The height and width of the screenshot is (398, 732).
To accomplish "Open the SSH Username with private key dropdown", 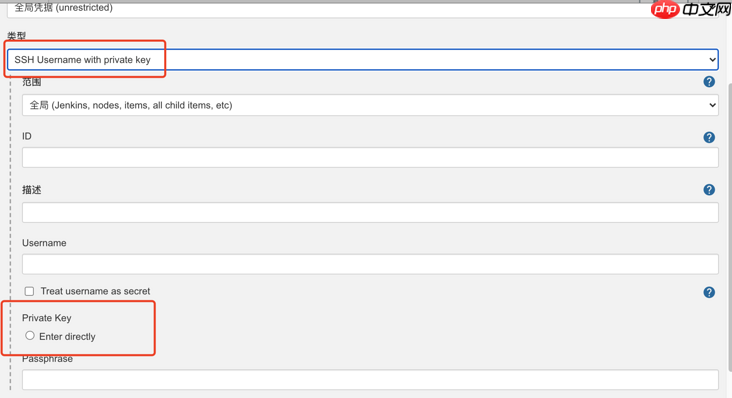I will [363, 60].
